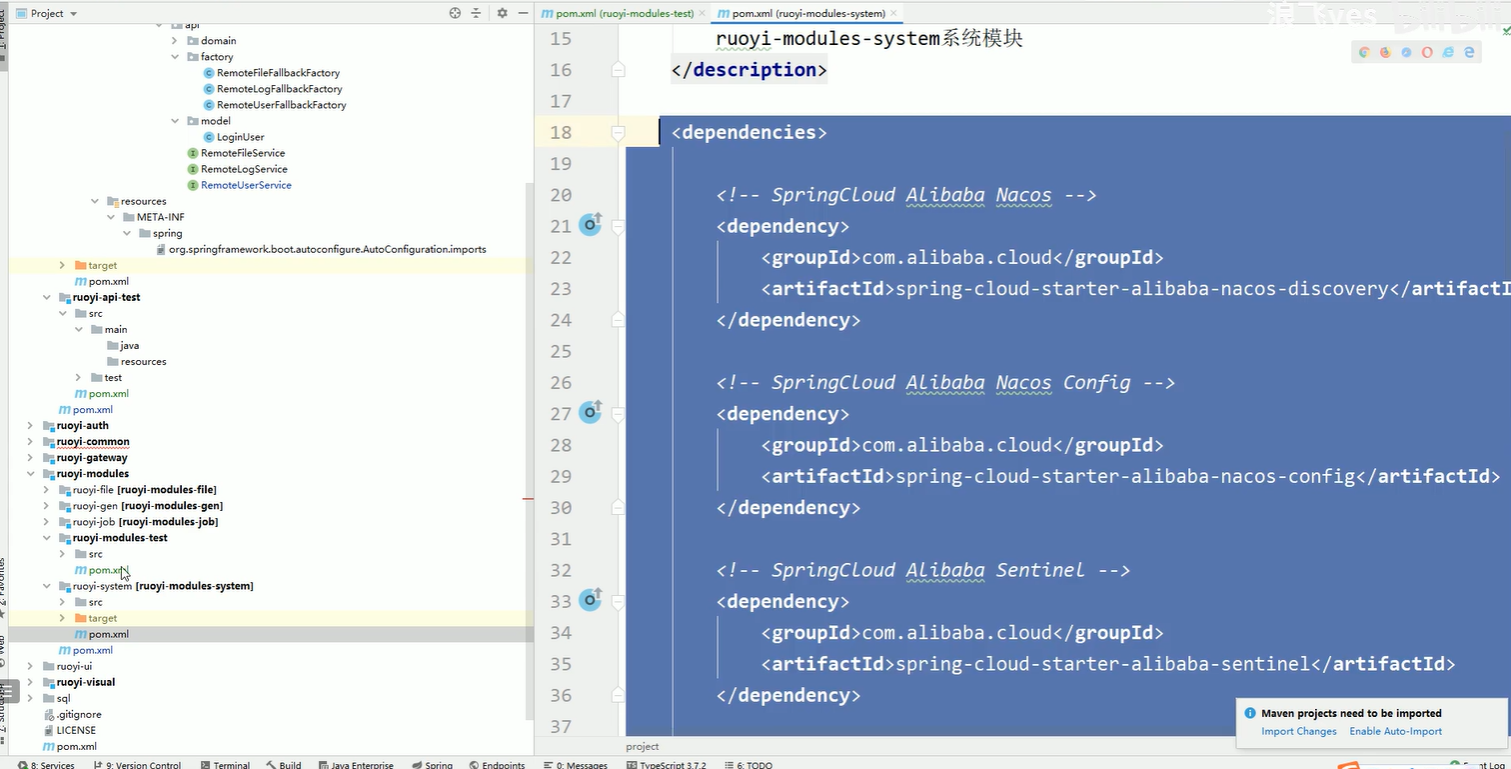Expand the ruoyi-auth module
This screenshot has height=769, width=1511.
(x=30, y=425)
